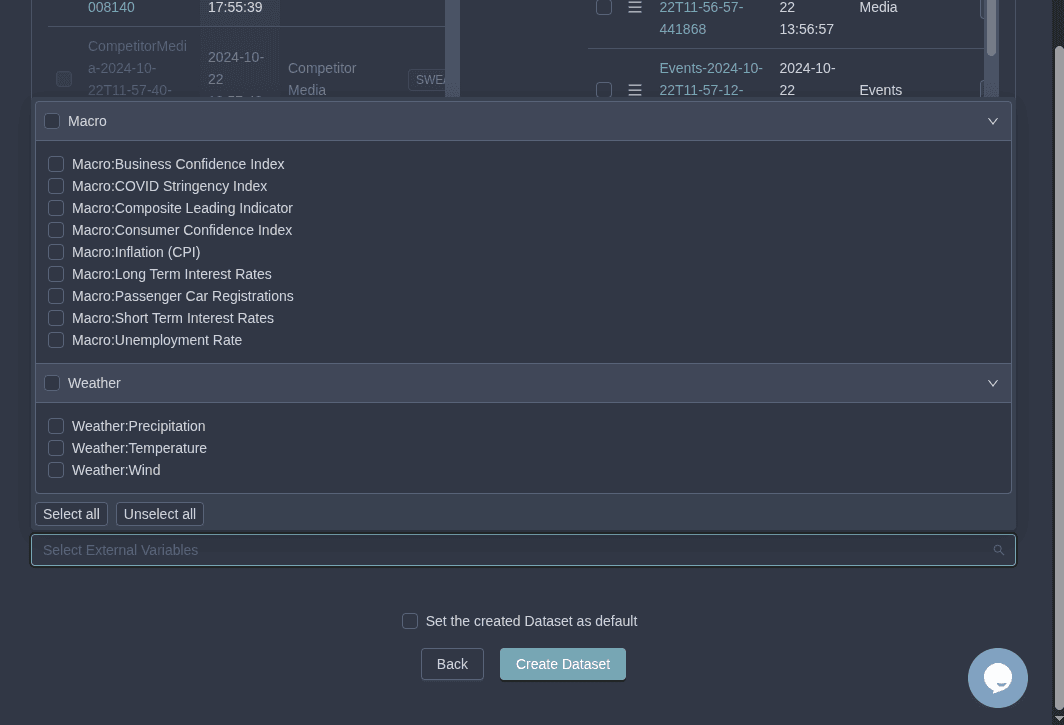The width and height of the screenshot is (1064, 725).
Task: Open the chat support widget
Action: [x=998, y=678]
